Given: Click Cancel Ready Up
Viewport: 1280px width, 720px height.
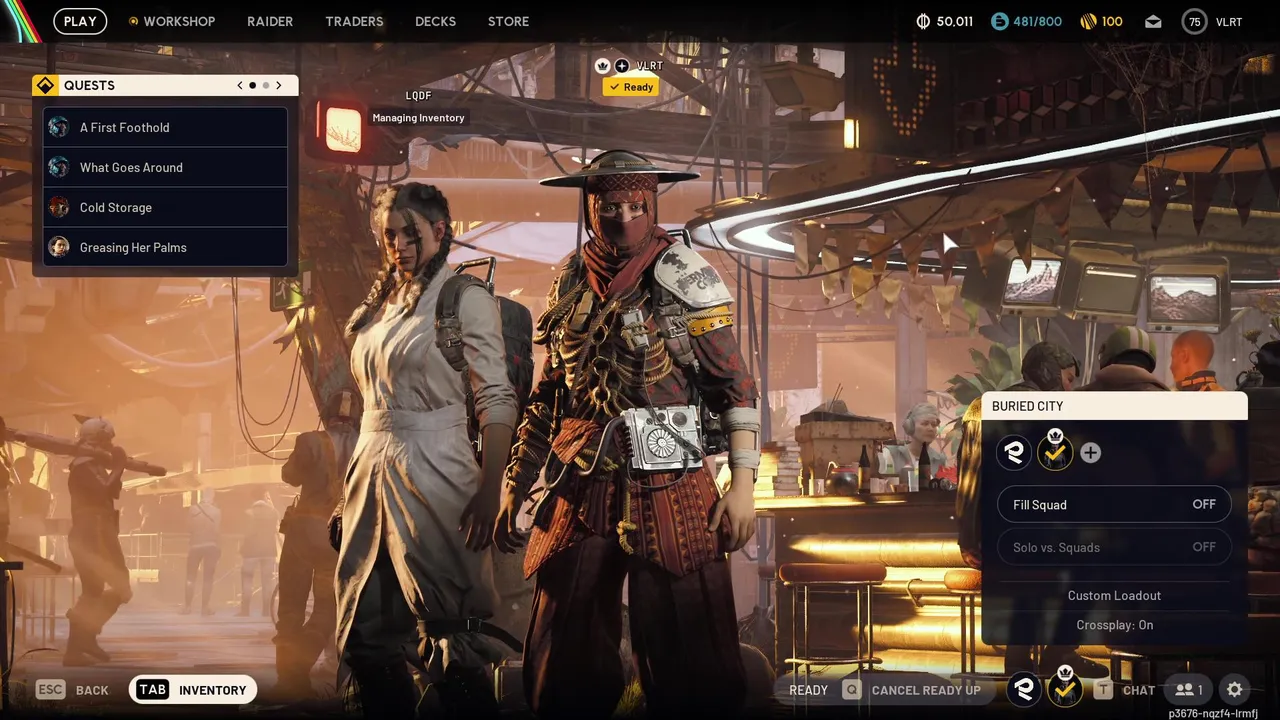Looking at the screenshot, I should [x=926, y=690].
